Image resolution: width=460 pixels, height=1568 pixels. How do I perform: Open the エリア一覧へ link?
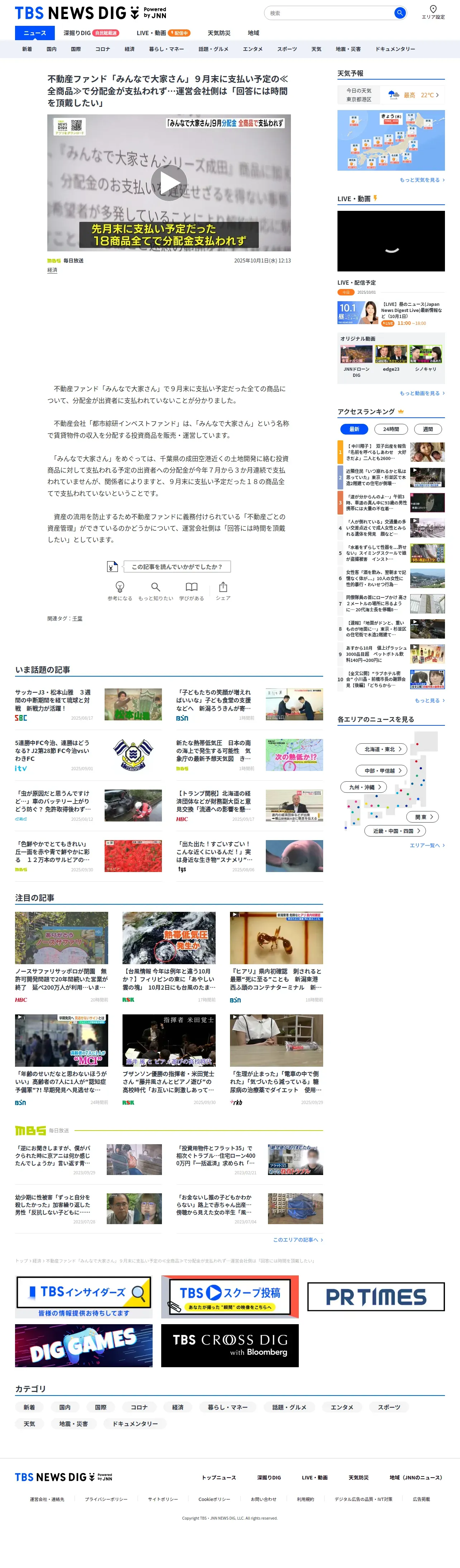(x=427, y=845)
